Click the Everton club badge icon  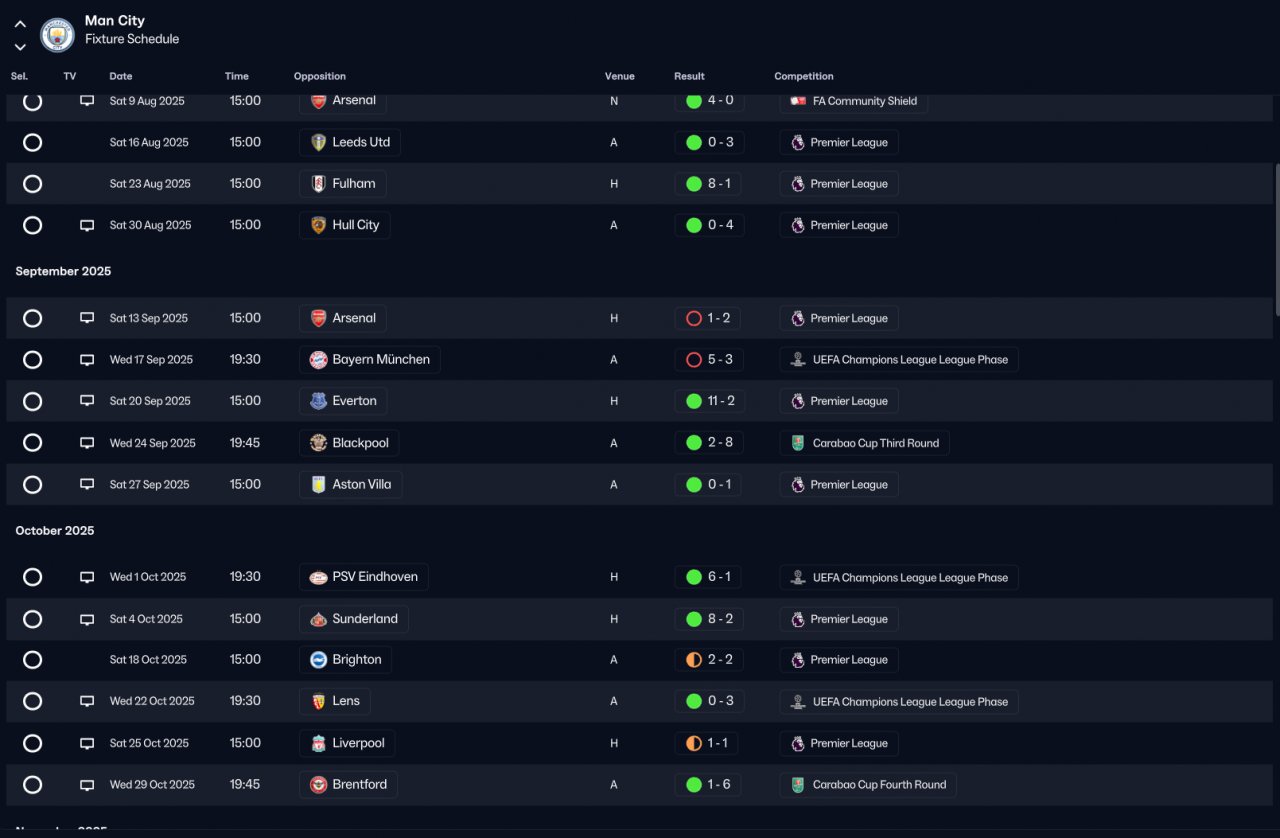(x=318, y=401)
